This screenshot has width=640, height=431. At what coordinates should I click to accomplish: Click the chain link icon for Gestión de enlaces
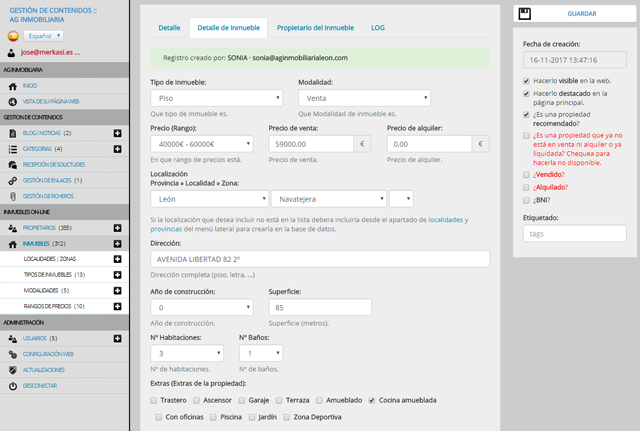pyautogui.click(x=13, y=180)
